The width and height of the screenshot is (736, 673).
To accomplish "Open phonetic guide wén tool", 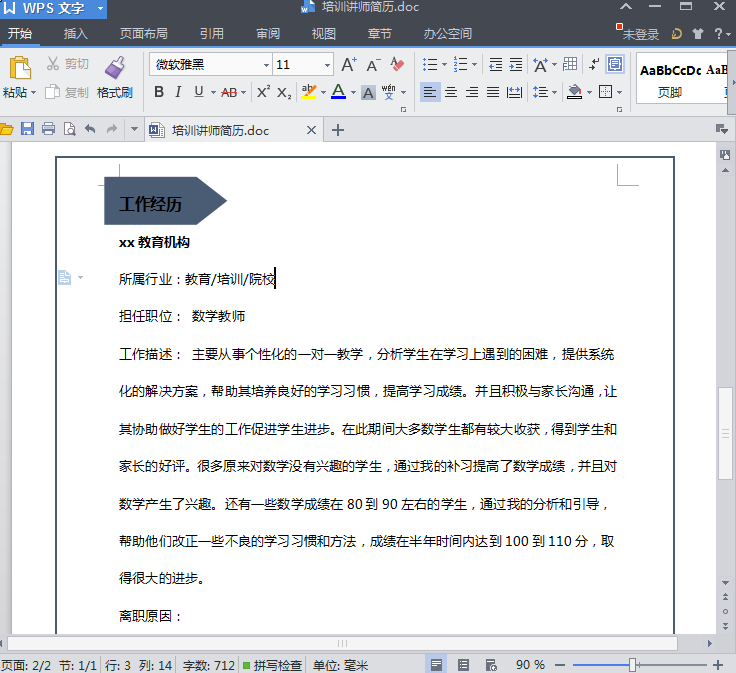I will pyautogui.click(x=389, y=92).
